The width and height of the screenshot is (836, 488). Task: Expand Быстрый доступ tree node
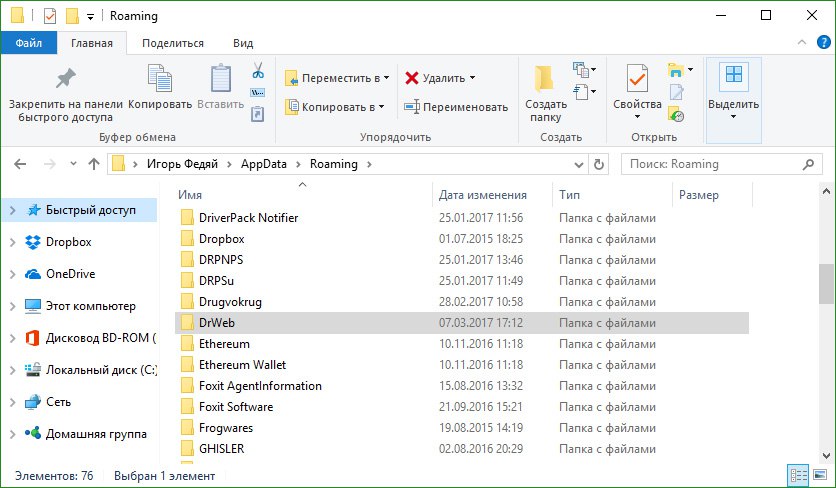pyautogui.click(x=13, y=210)
